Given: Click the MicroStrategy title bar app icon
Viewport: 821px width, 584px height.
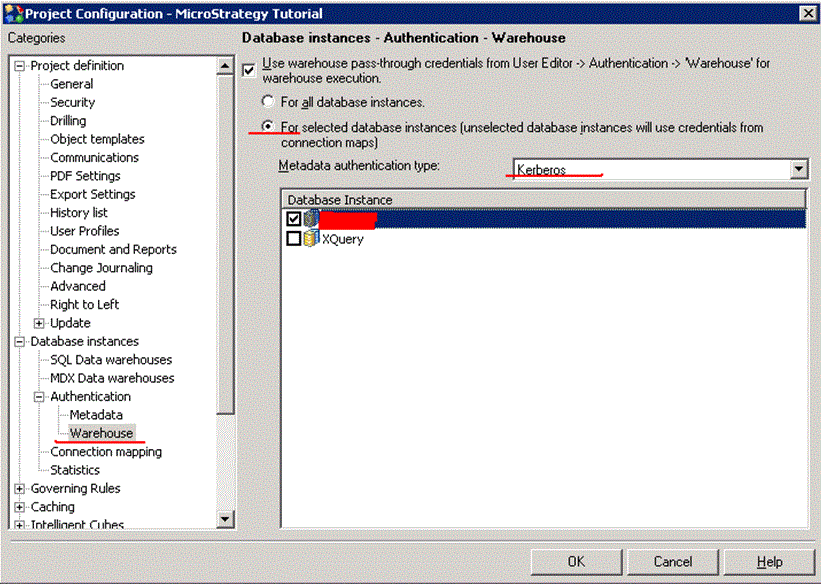Looking at the screenshot, I should tap(13, 14).
